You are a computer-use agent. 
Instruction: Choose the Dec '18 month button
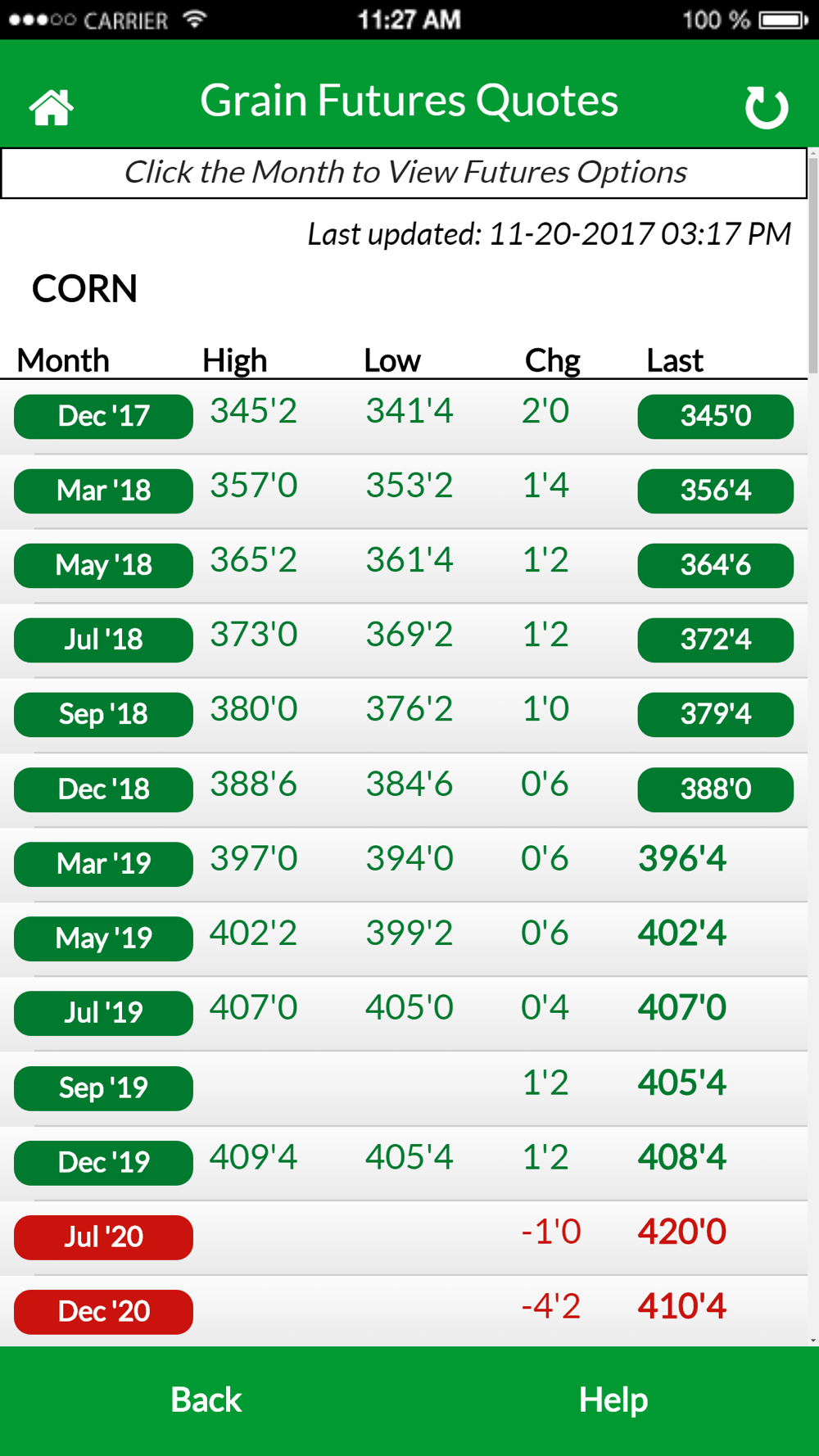pyautogui.click(x=103, y=789)
